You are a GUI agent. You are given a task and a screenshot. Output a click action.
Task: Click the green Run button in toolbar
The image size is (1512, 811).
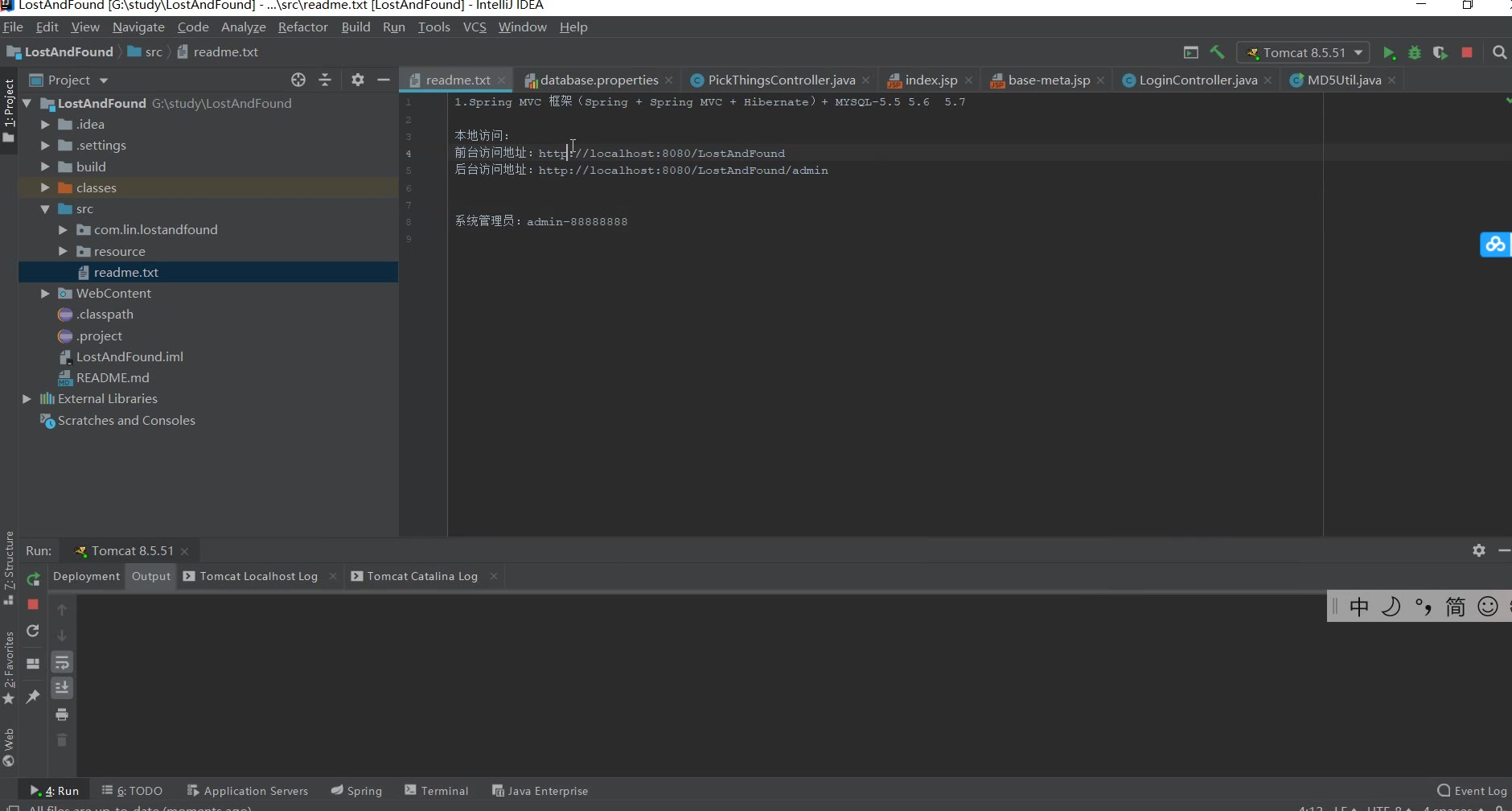coord(1388,53)
